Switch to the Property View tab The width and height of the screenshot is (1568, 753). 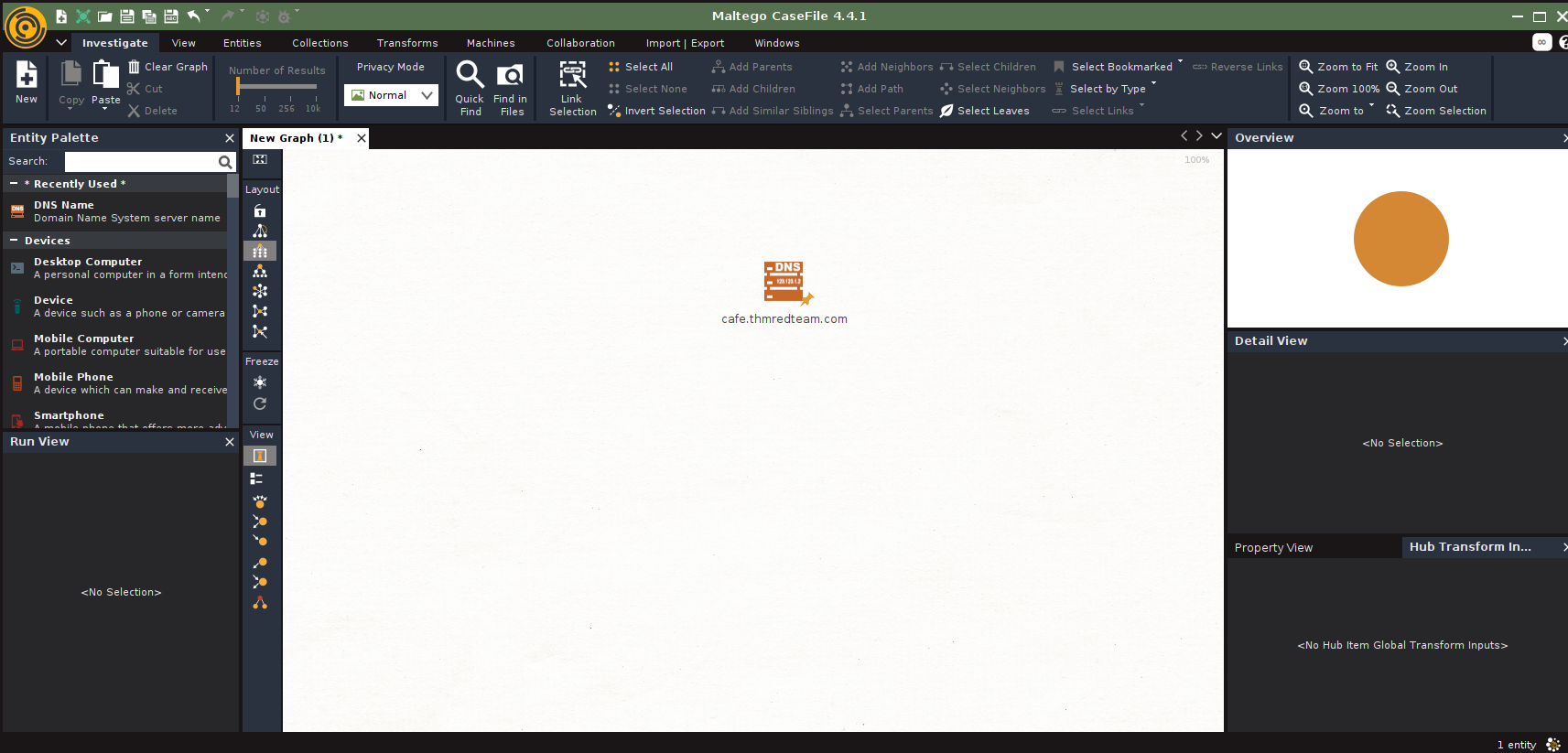(x=1273, y=548)
